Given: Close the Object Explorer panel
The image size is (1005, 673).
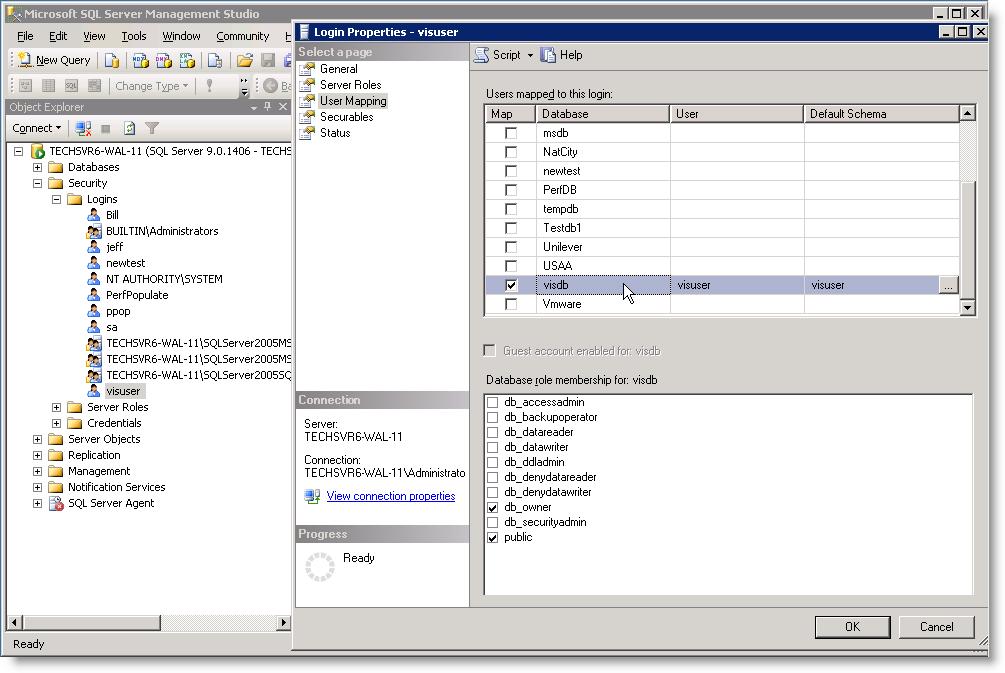Looking at the screenshot, I should coord(283,106).
